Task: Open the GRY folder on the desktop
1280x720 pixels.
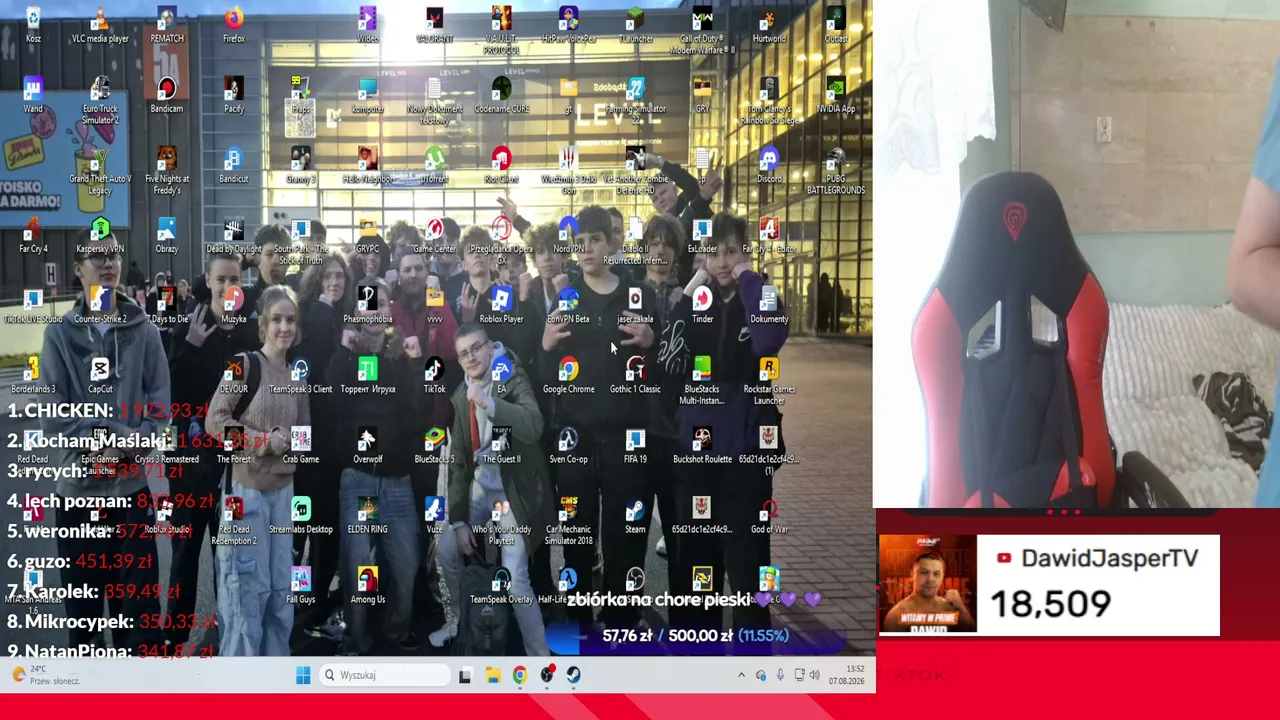Action: click(x=702, y=96)
